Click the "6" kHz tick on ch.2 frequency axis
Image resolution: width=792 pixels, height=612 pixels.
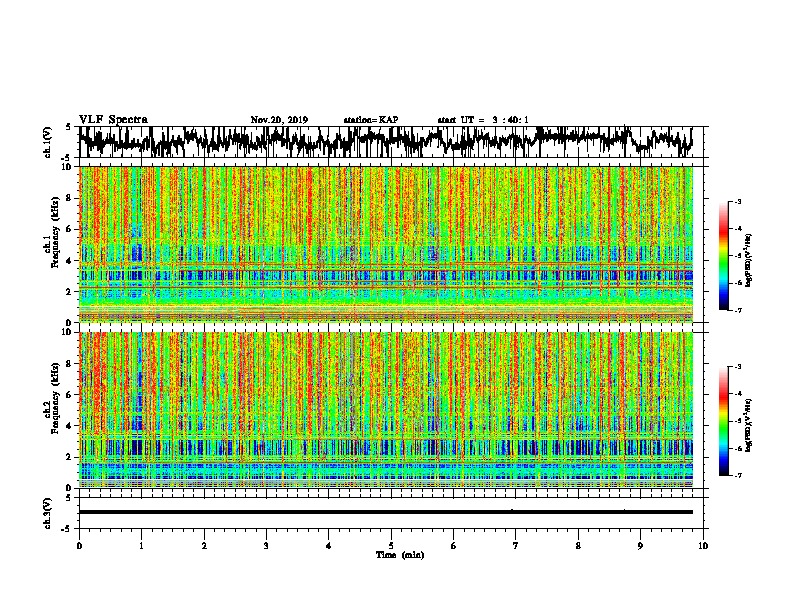click(x=71, y=395)
